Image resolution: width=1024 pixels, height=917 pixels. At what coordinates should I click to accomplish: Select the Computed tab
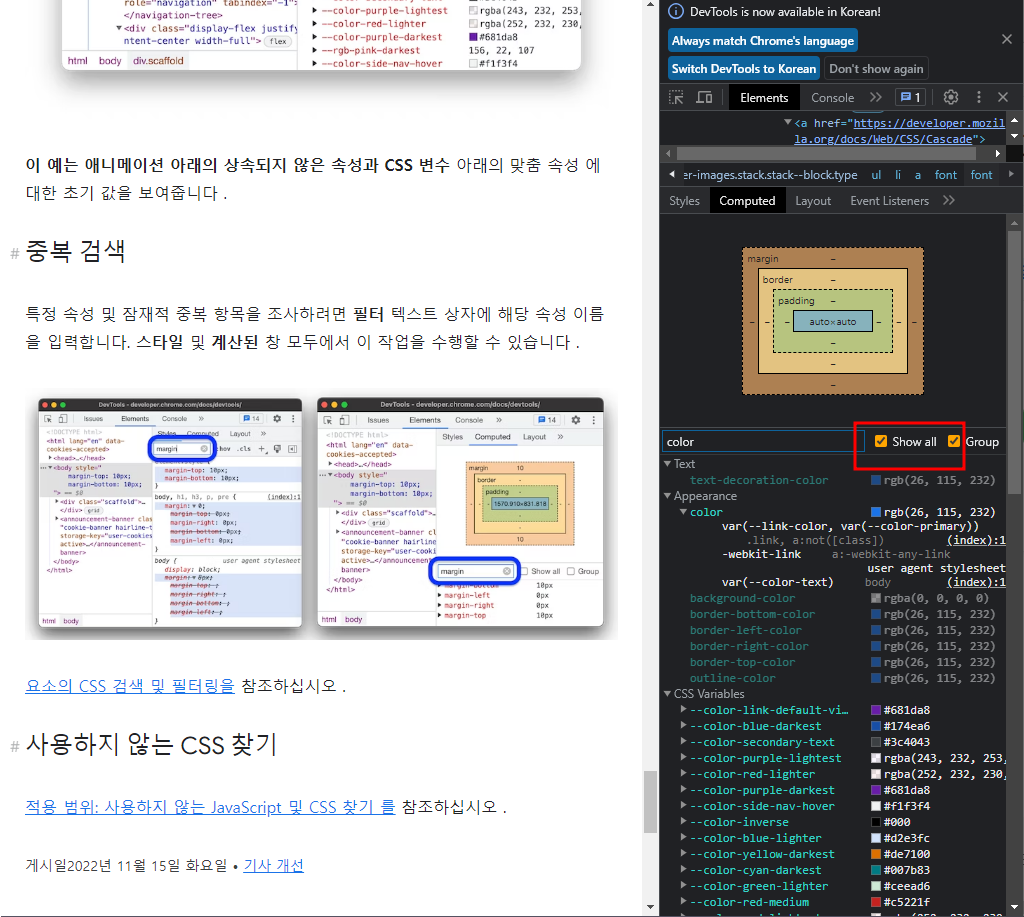746,201
